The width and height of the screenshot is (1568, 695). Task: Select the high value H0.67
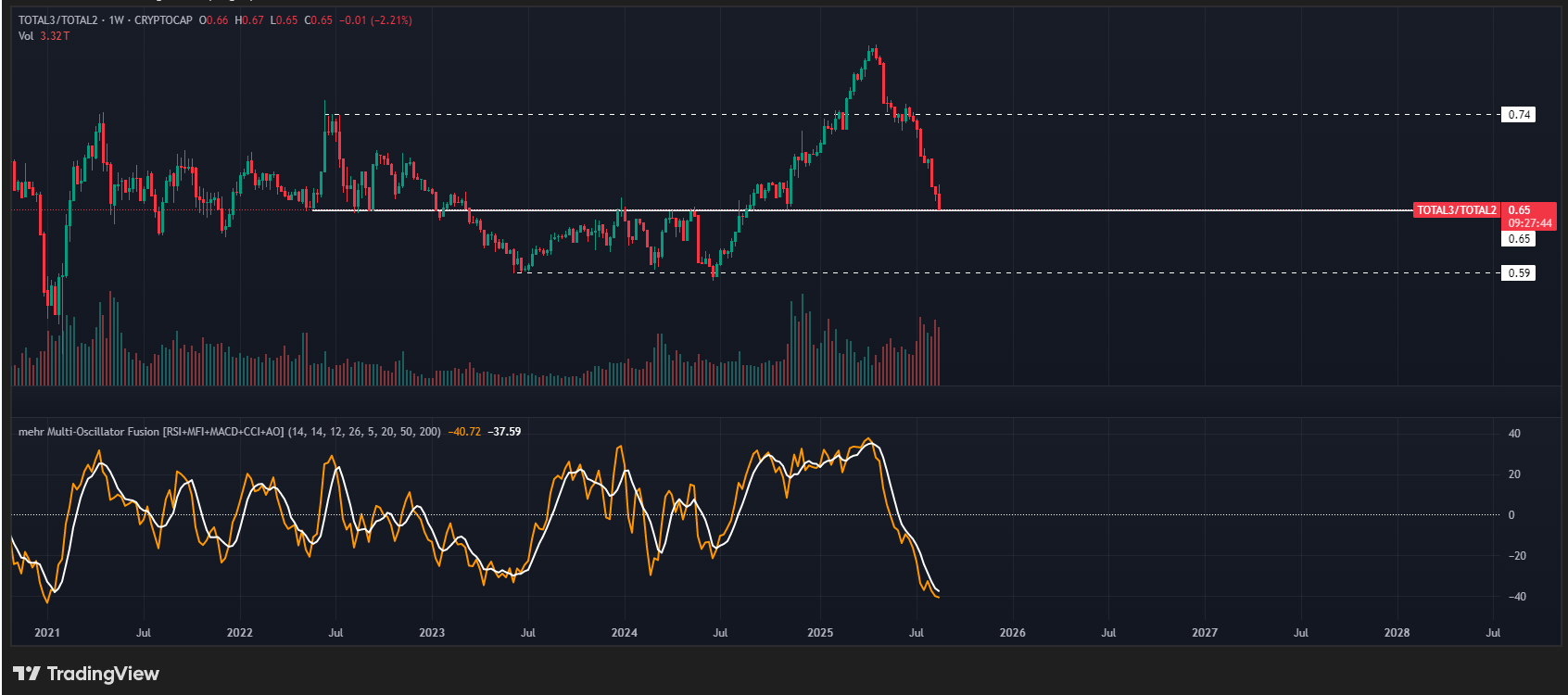point(249,20)
